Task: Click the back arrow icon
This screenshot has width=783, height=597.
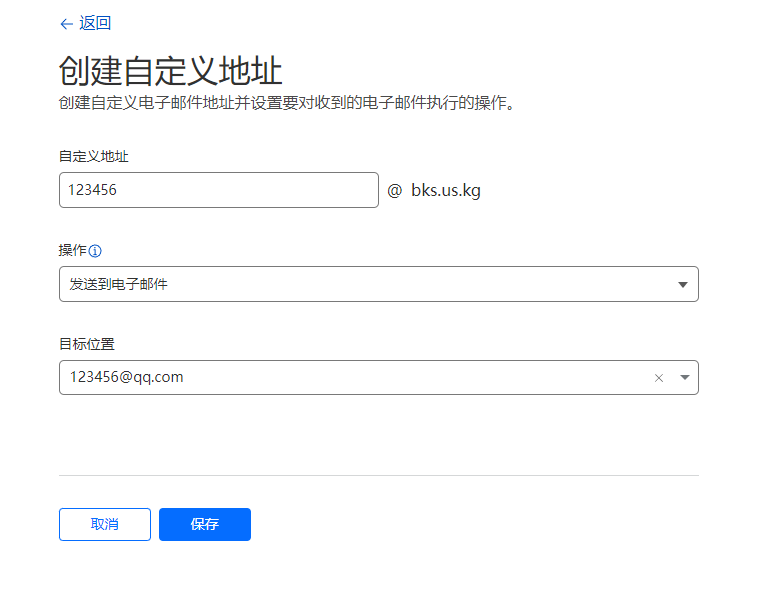Action: [66, 24]
